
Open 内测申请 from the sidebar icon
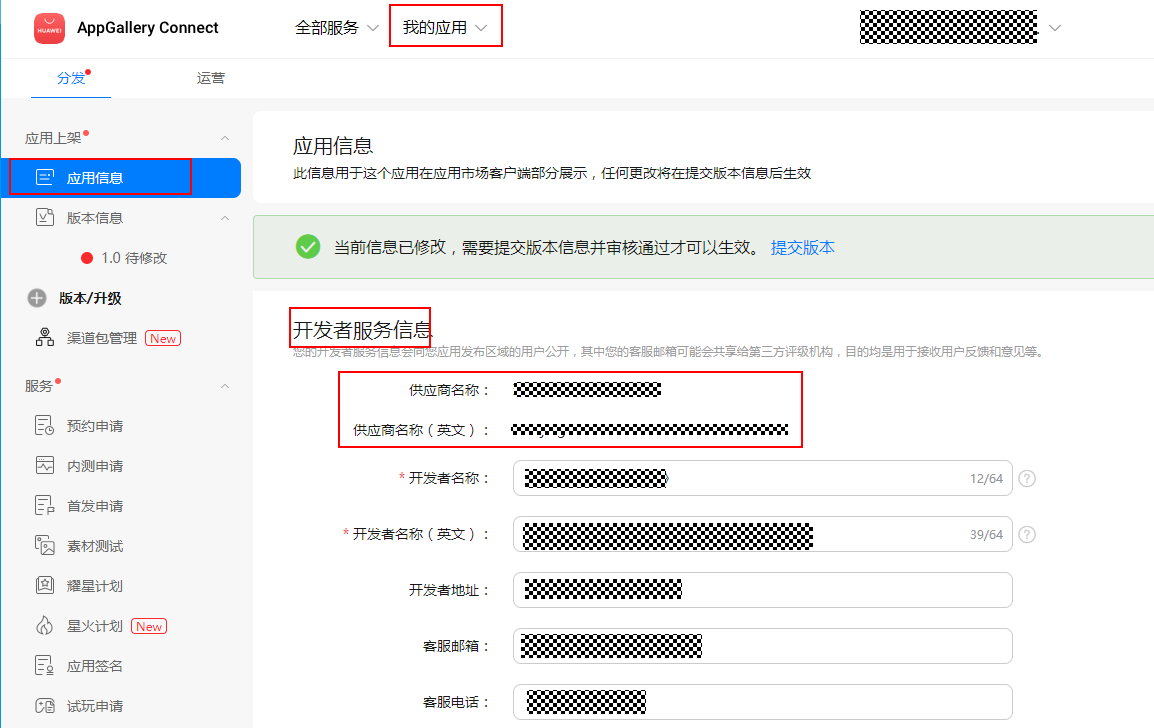pyautogui.click(x=45, y=465)
